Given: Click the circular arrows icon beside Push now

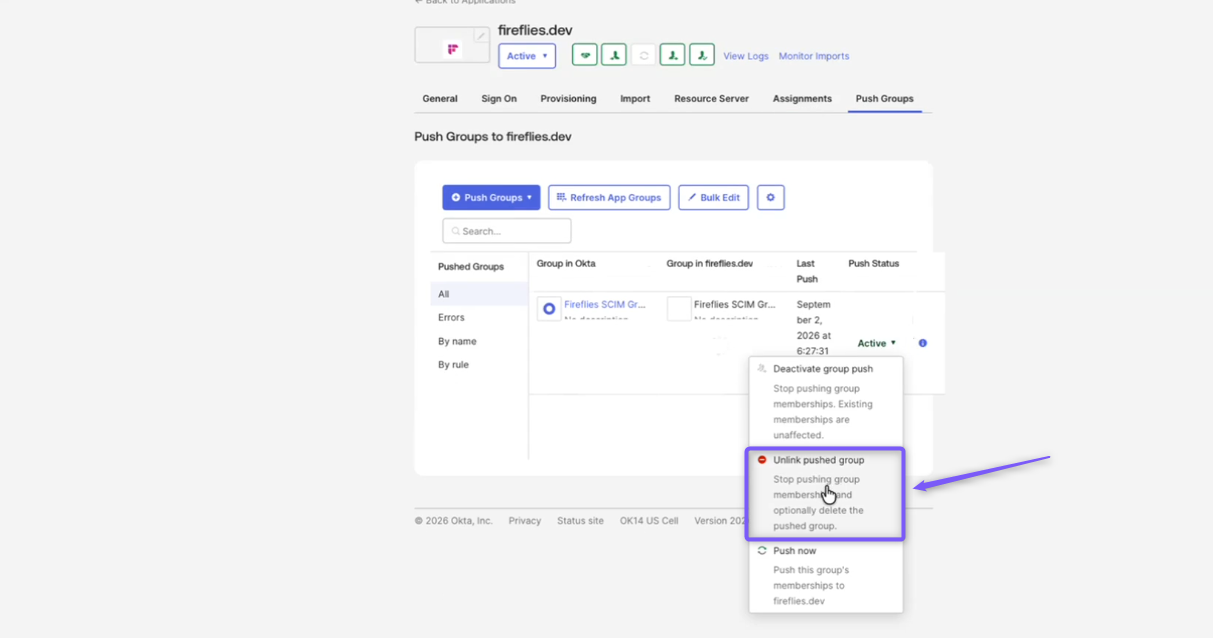Looking at the screenshot, I should coord(762,551).
